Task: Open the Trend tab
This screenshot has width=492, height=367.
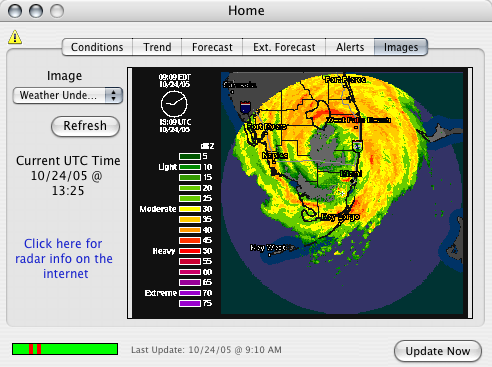Action: click(157, 47)
